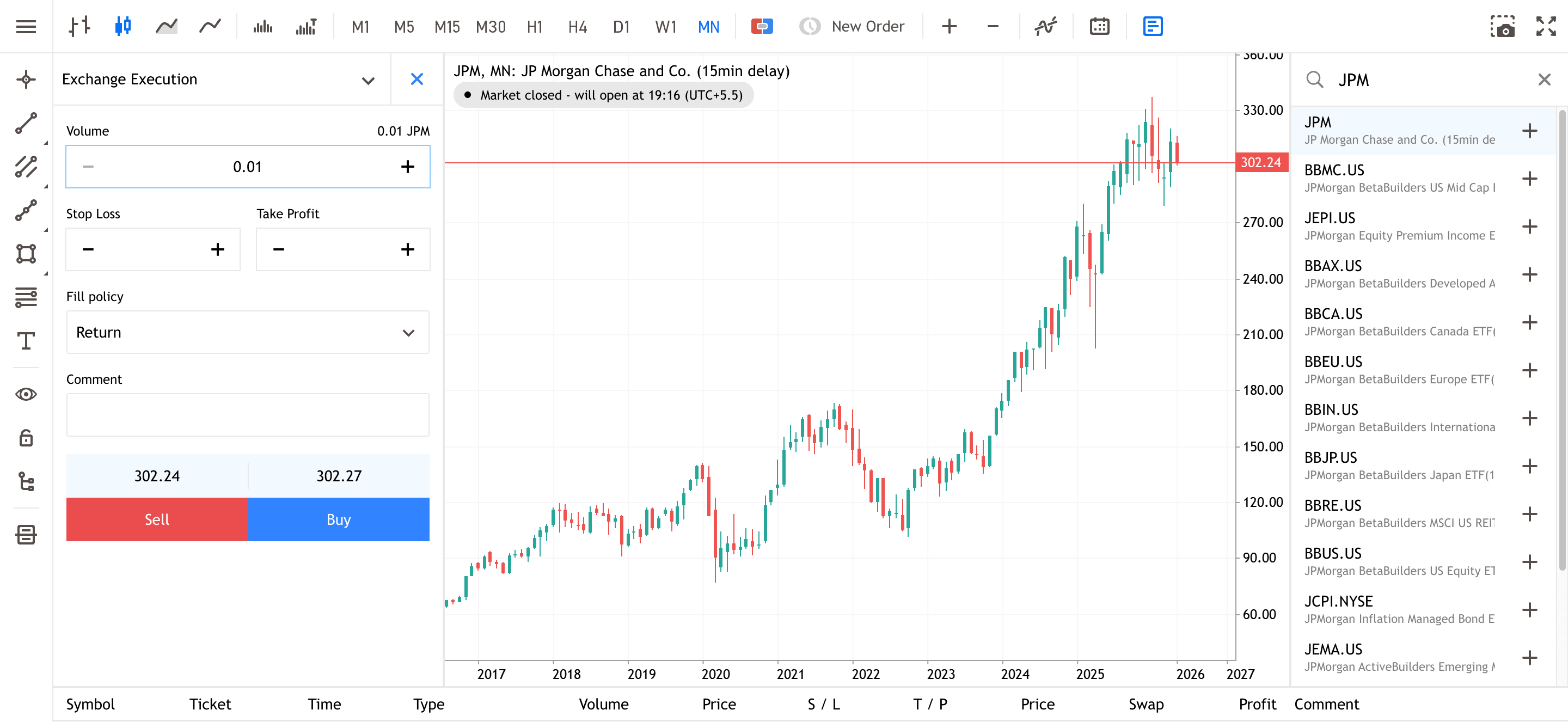Switch to H1 timeframe
This screenshot has width=1568, height=722.
(535, 27)
